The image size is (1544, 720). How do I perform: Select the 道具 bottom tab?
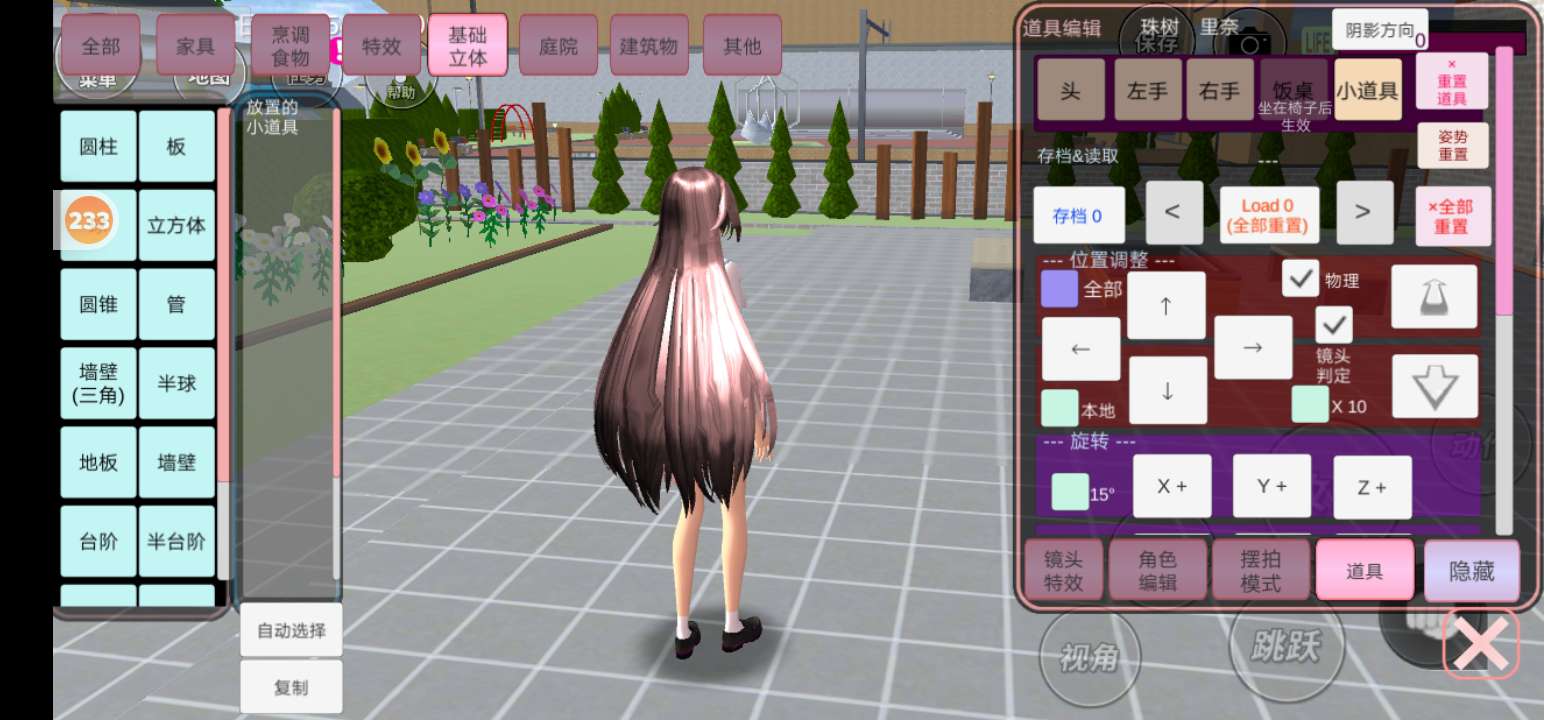(1365, 571)
